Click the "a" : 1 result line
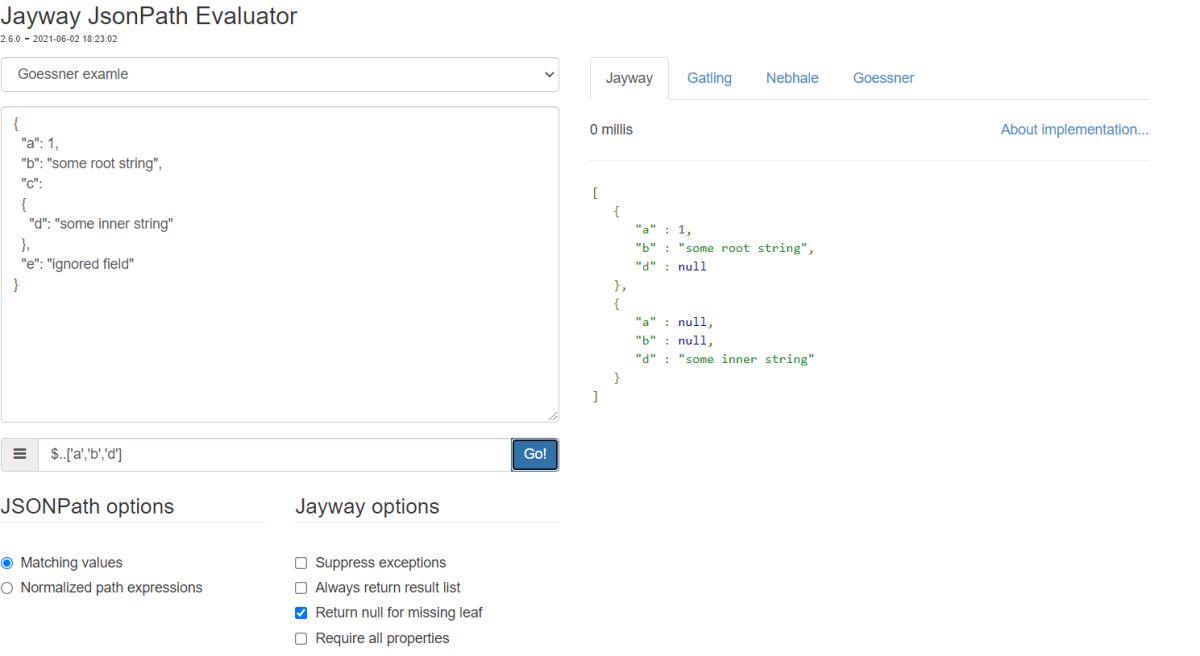1200x656 pixels. tap(664, 229)
